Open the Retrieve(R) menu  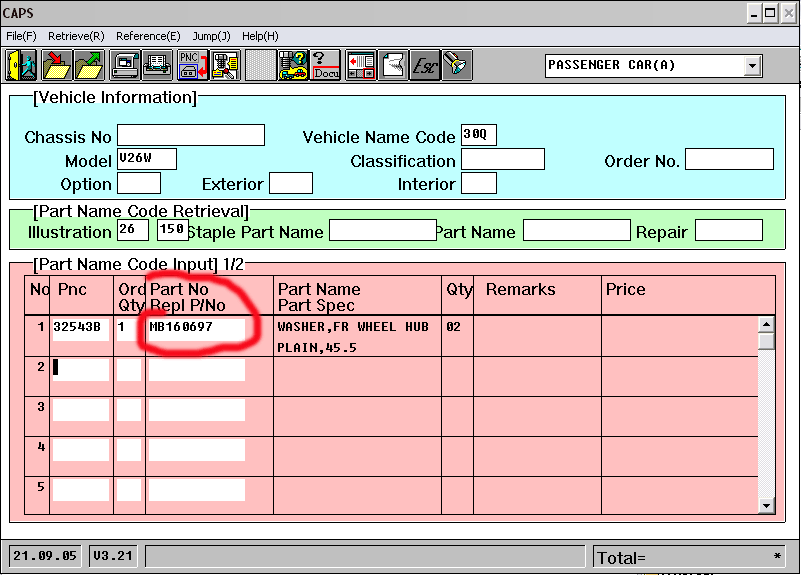pyautogui.click(x=76, y=36)
